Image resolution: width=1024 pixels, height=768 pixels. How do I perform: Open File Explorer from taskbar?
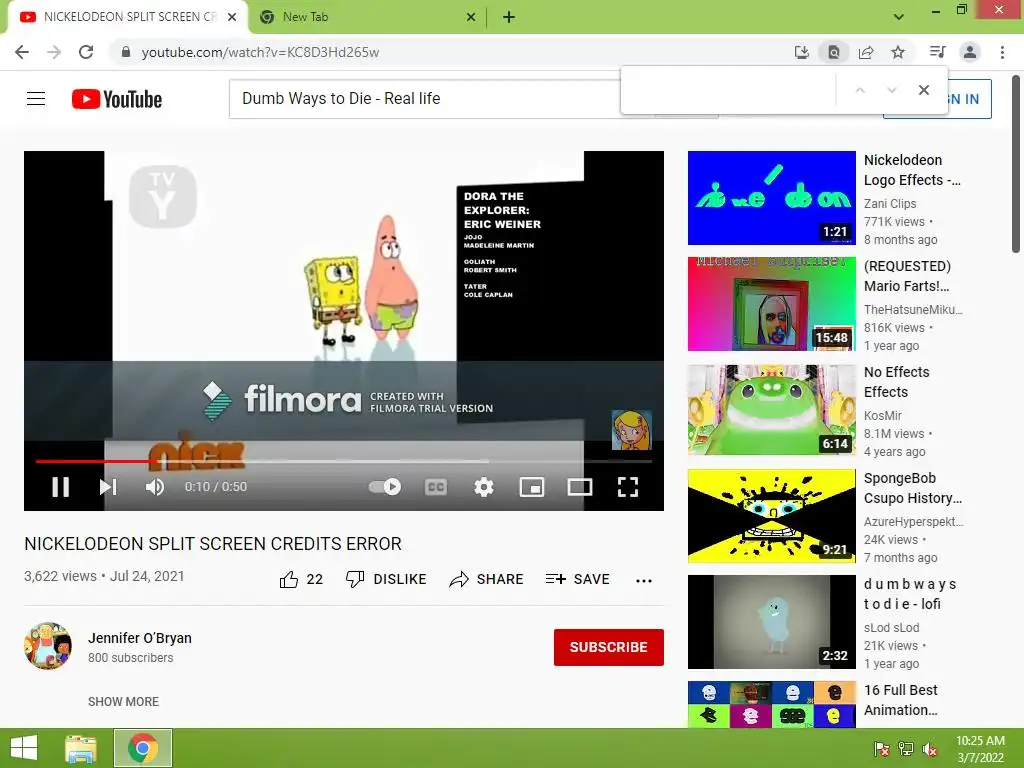[x=80, y=748]
